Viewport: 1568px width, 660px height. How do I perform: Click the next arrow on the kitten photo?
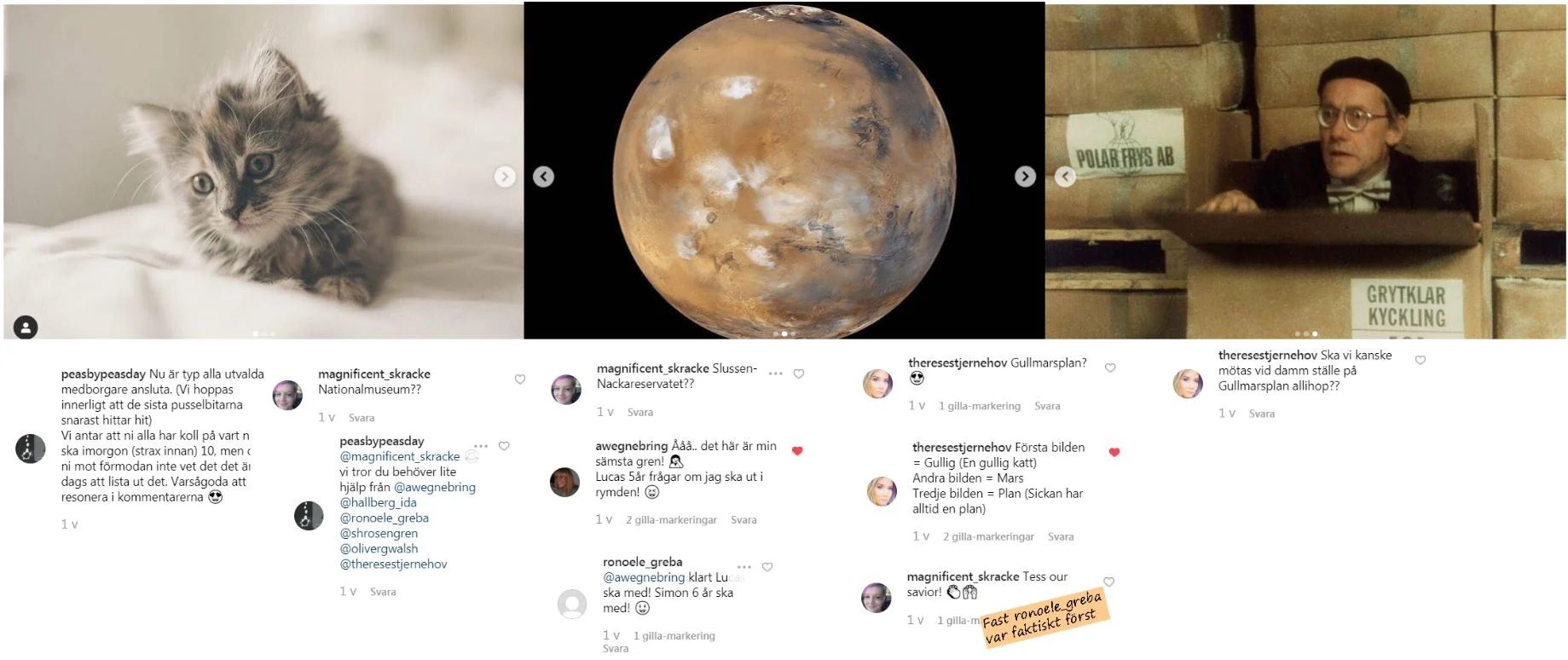coord(505,177)
